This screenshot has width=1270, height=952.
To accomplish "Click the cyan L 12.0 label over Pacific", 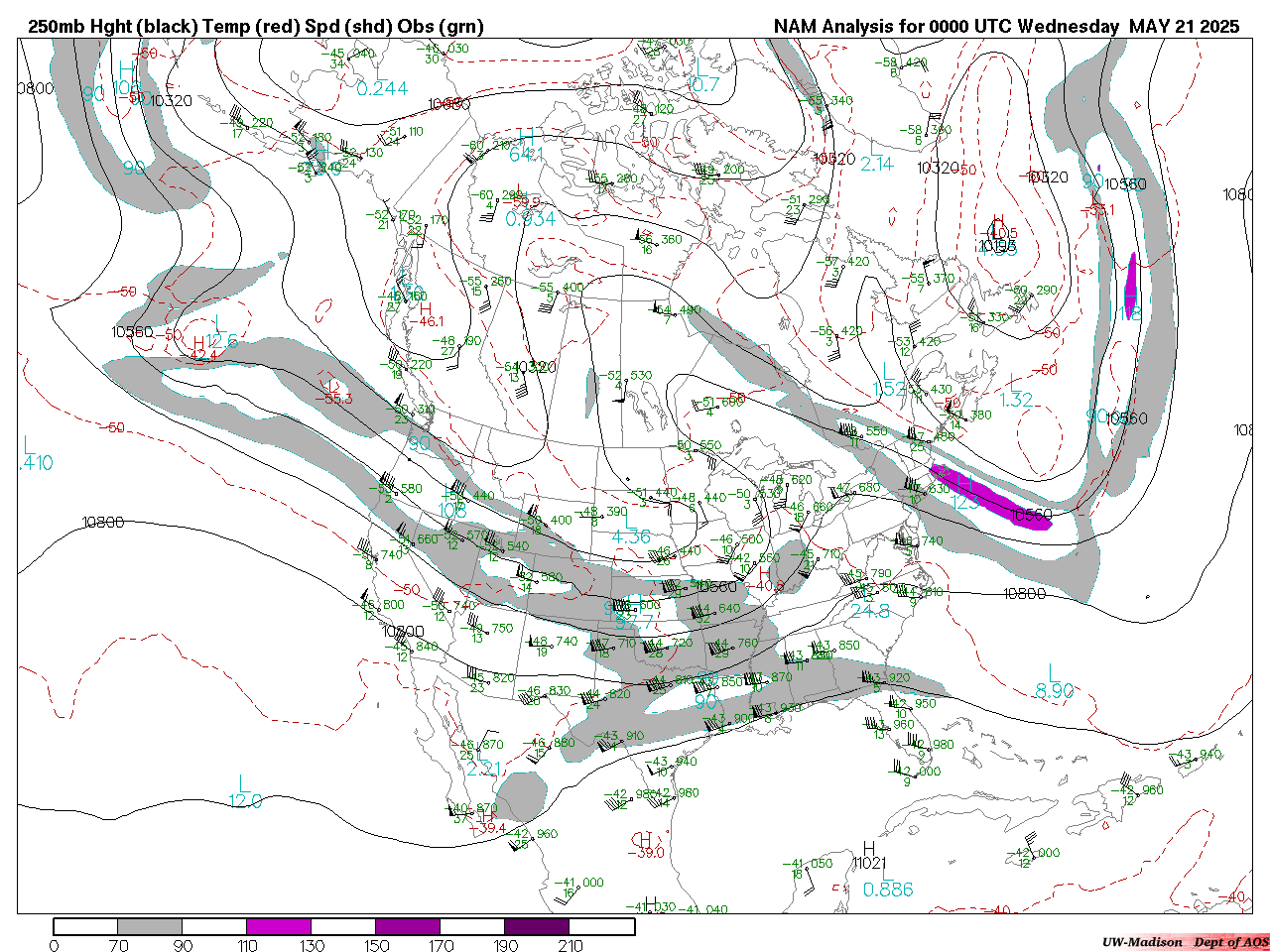I will coord(245,793).
